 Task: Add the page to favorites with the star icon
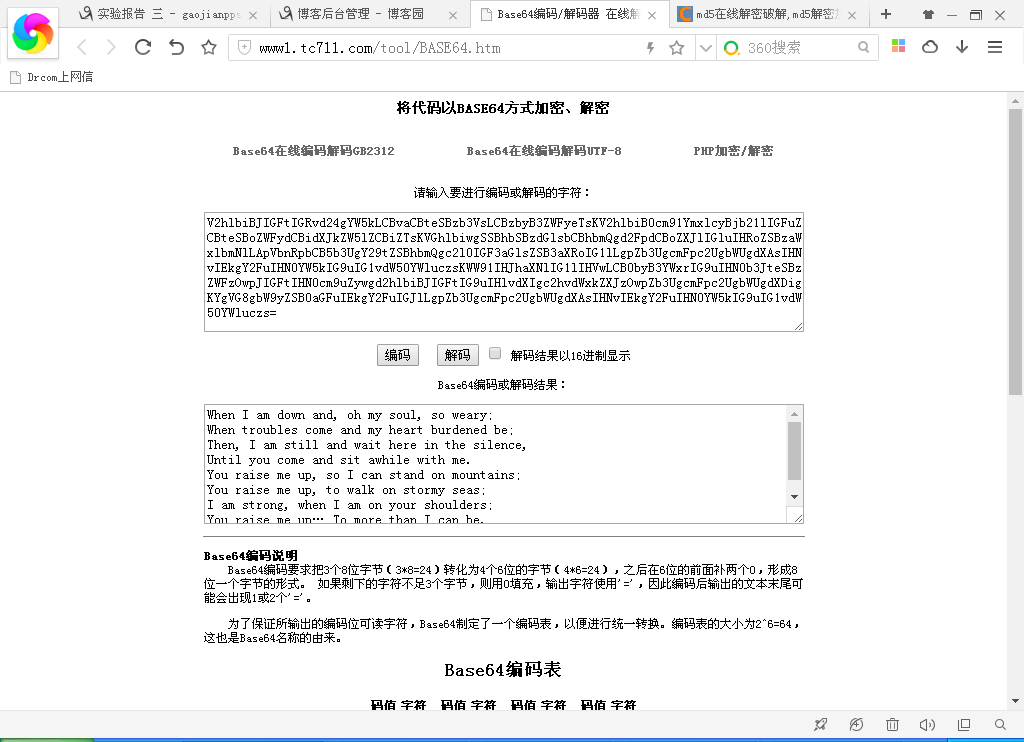209,47
